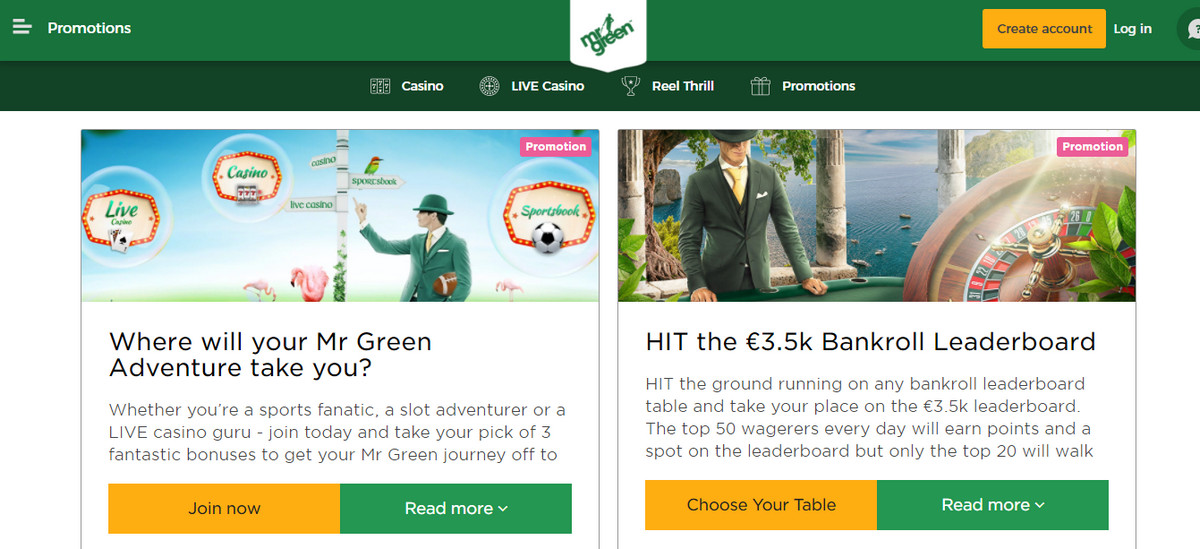Click the Join now button

pos(224,508)
